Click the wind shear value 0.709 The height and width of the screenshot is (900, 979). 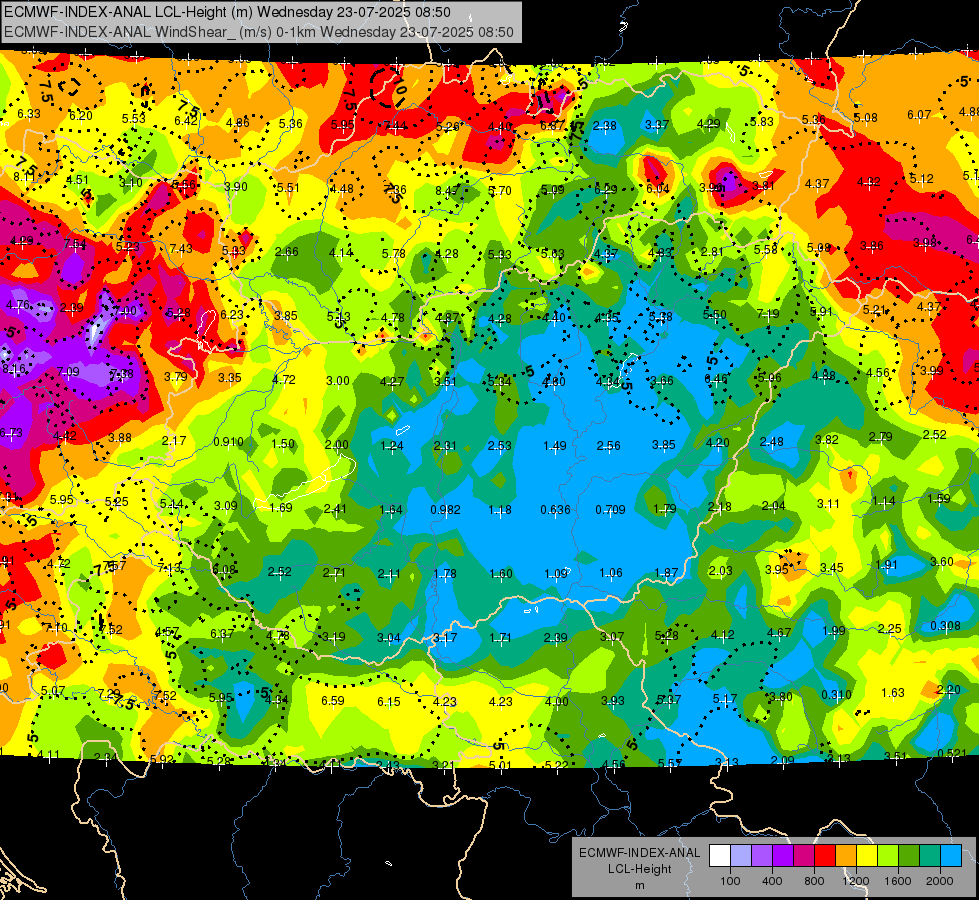(x=610, y=510)
